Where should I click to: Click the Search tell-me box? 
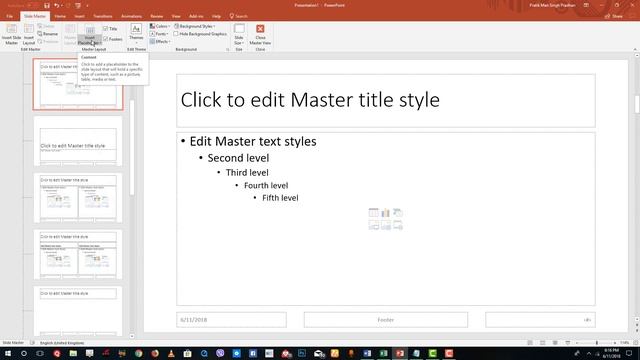pyautogui.click(x=239, y=16)
